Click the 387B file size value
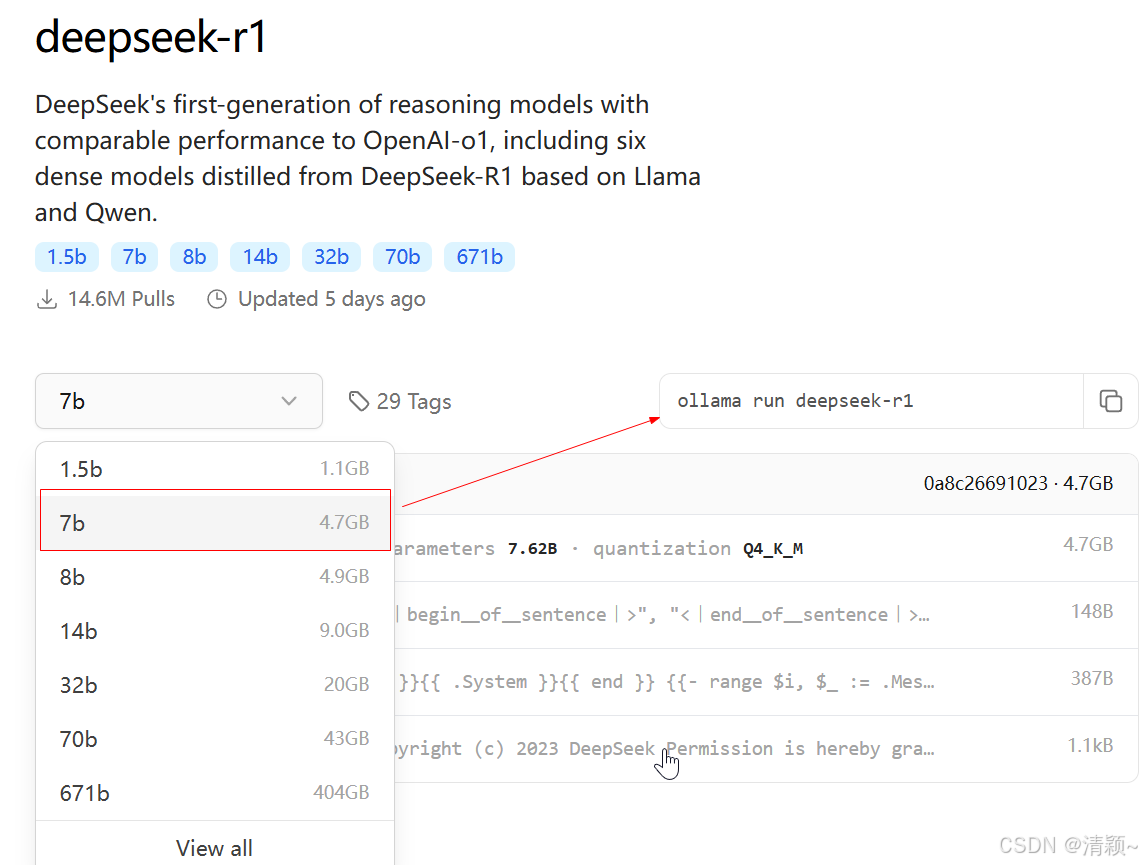Image resolution: width=1142 pixels, height=865 pixels. click(x=1092, y=679)
